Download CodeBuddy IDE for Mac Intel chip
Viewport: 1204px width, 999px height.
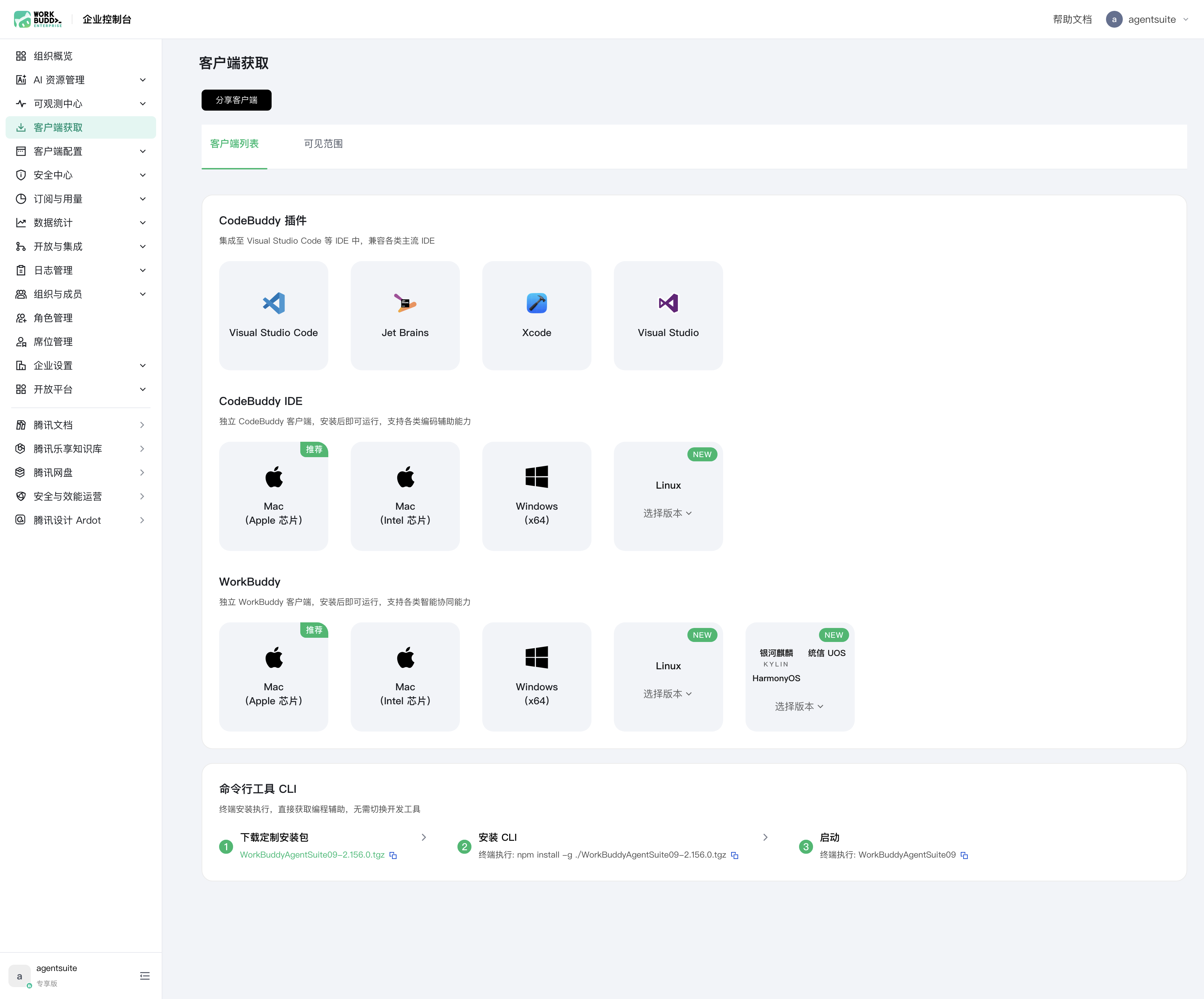405,496
